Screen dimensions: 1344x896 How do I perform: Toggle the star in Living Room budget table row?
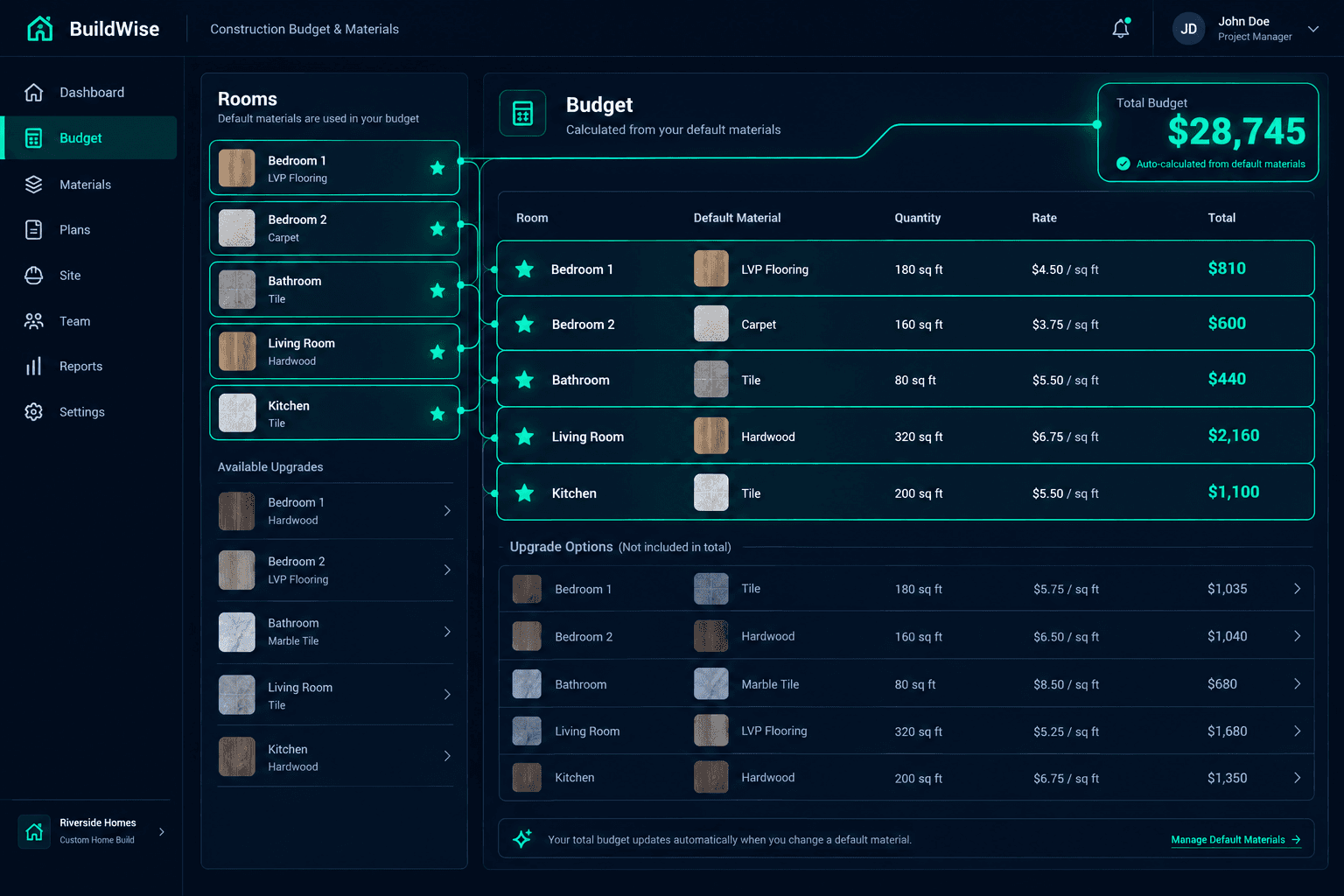click(525, 437)
